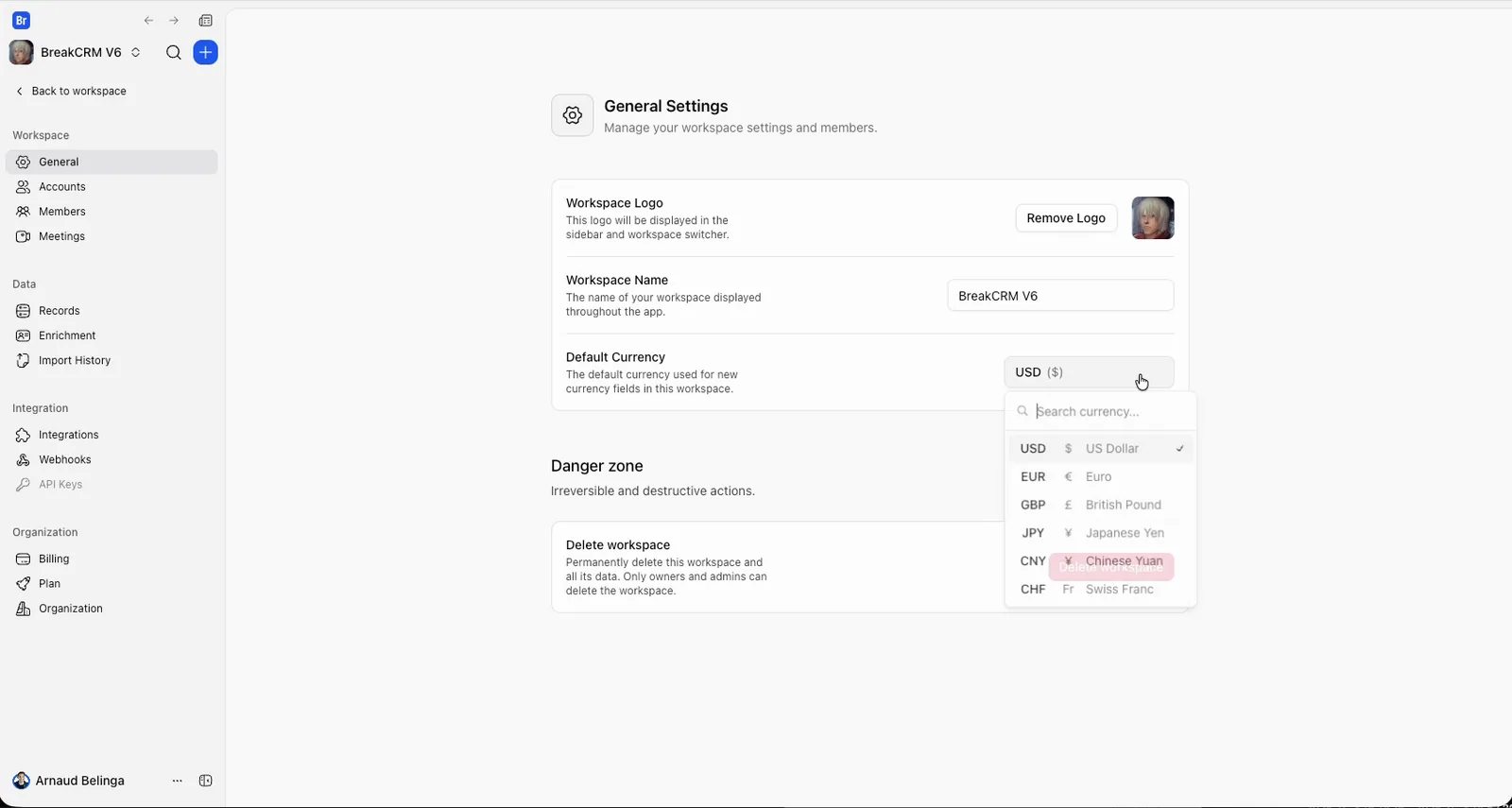
Task: Select General in the Workspace section
Action: [x=112, y=163]
